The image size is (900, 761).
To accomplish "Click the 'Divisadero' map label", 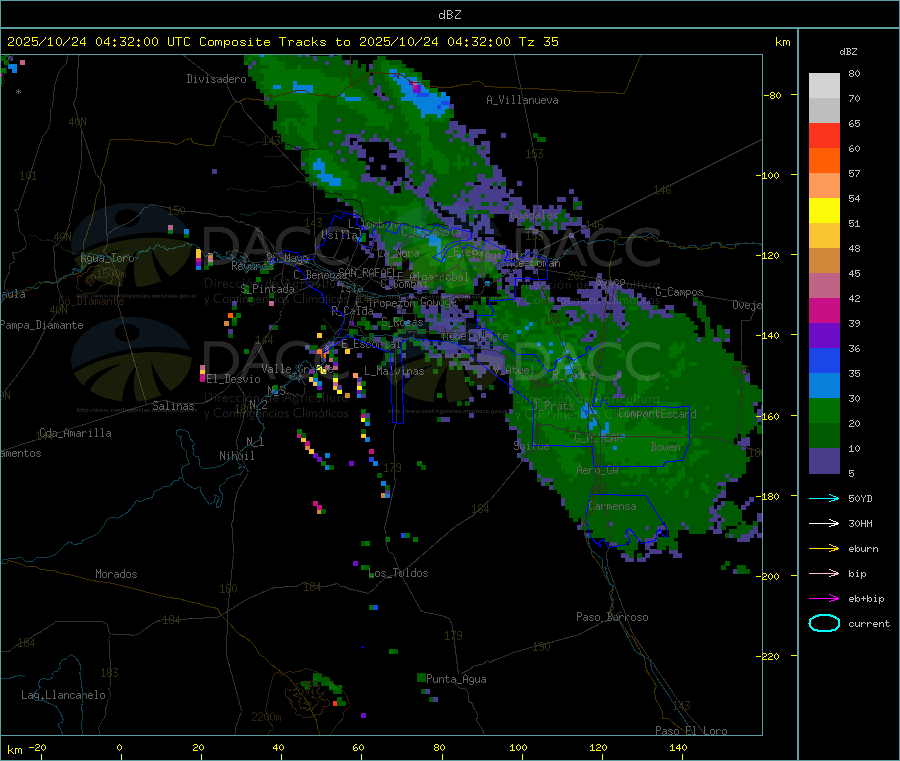I will pyautogui.click(x=216, y=79).
